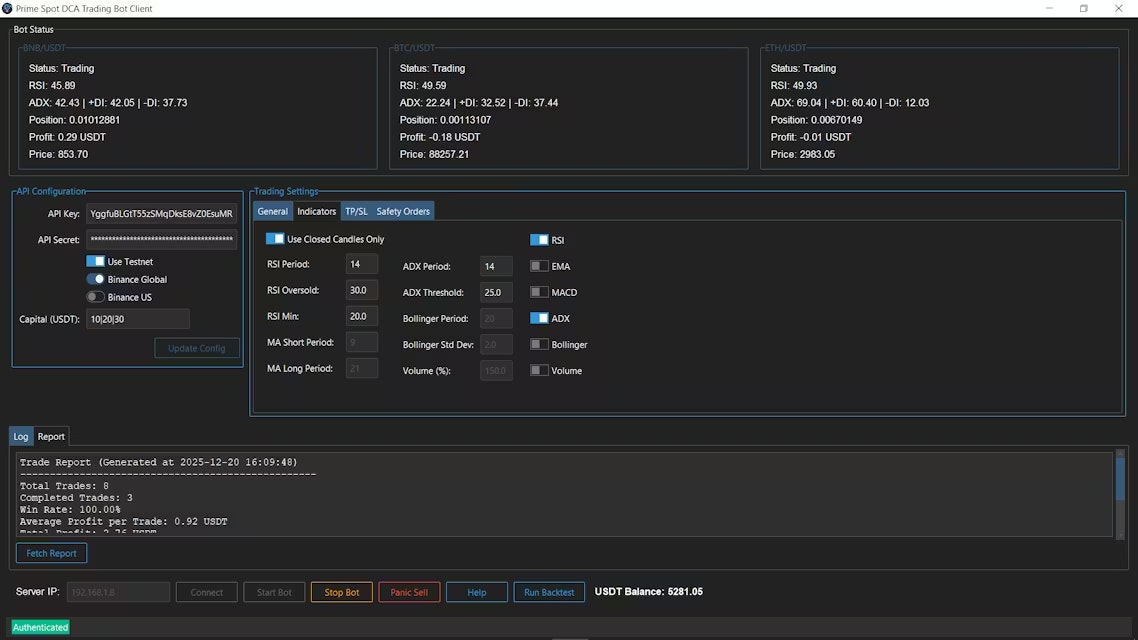Click Position: 0.00670149 text
Image resolution: width=1138 pixels, height=640 pixels.
coord(816,120)
